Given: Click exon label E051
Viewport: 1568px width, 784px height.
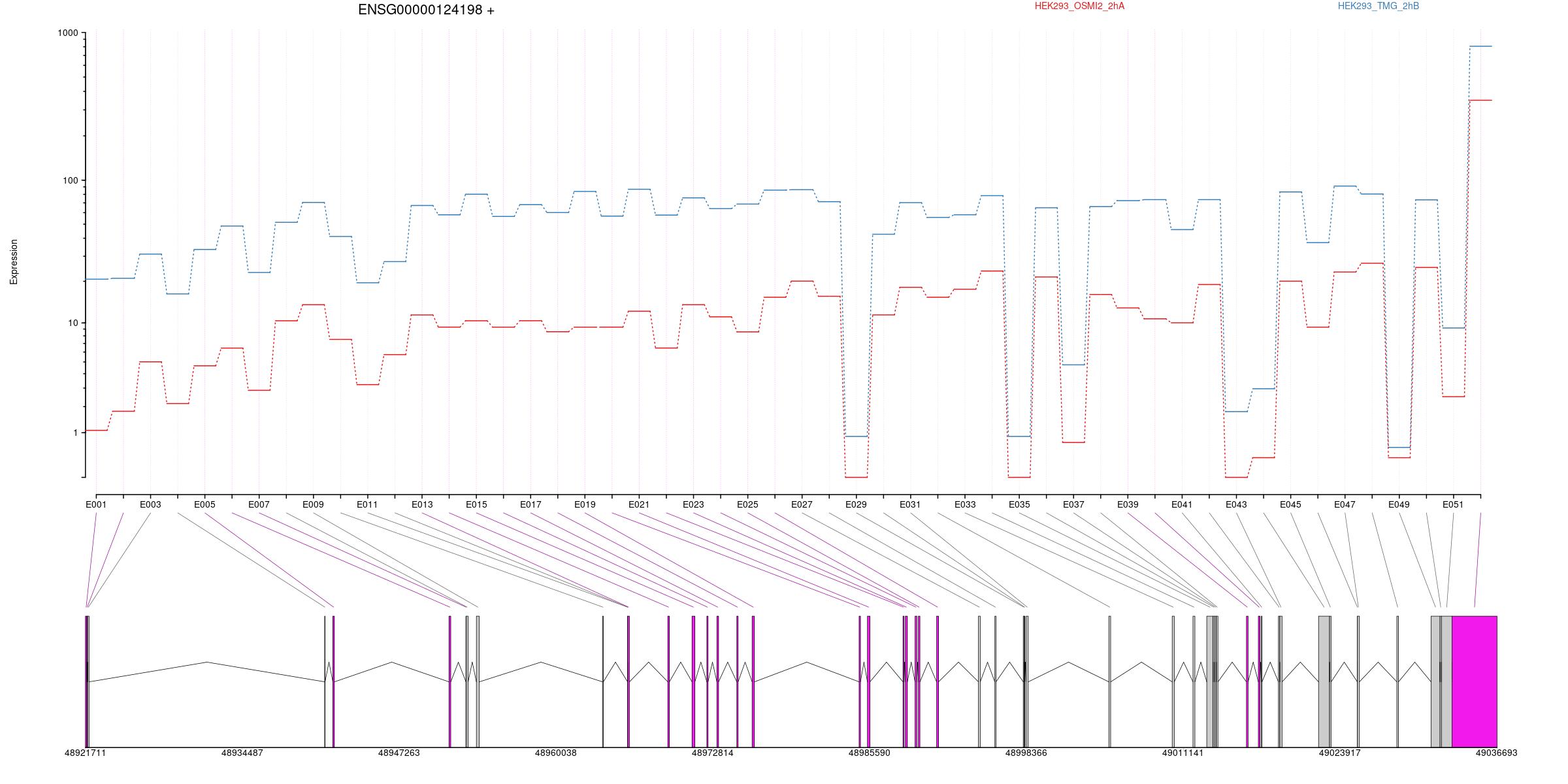Looking at the screenshot, I should coord(1453,504).
